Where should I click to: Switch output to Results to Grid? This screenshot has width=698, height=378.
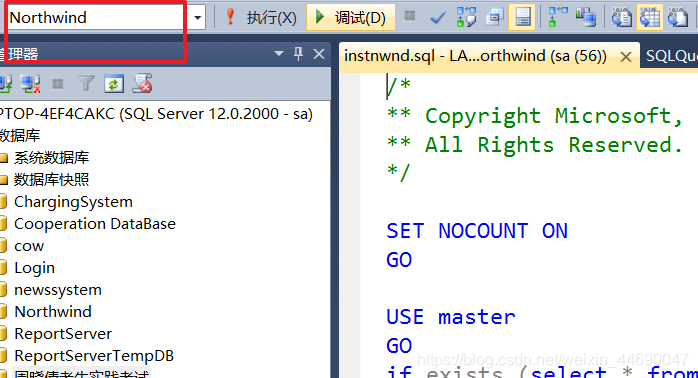[x=650, y=17]
